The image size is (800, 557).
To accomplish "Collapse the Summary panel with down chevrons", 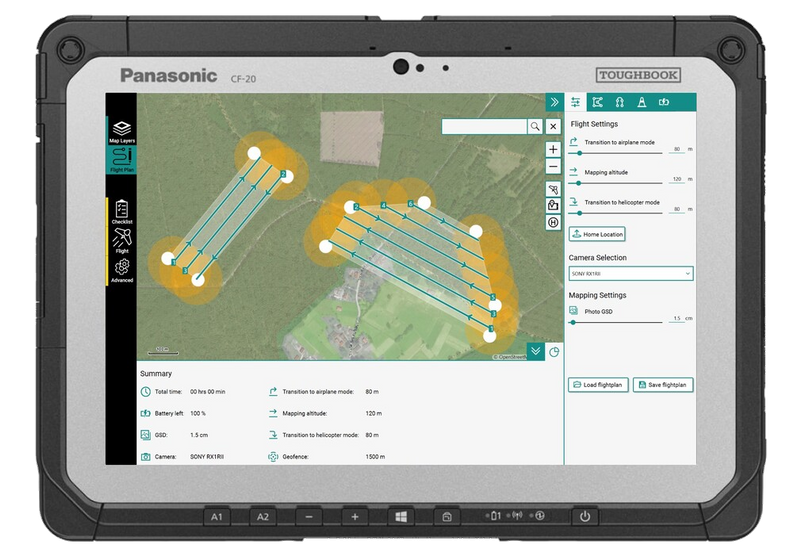I will [x=536, y=350].
